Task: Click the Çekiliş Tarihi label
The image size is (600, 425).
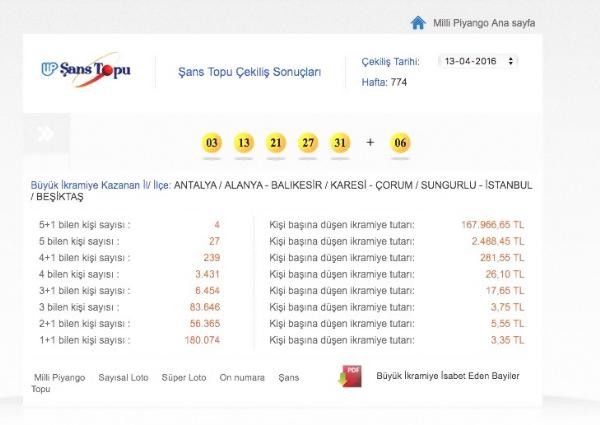Action: (x=390, y=62)
